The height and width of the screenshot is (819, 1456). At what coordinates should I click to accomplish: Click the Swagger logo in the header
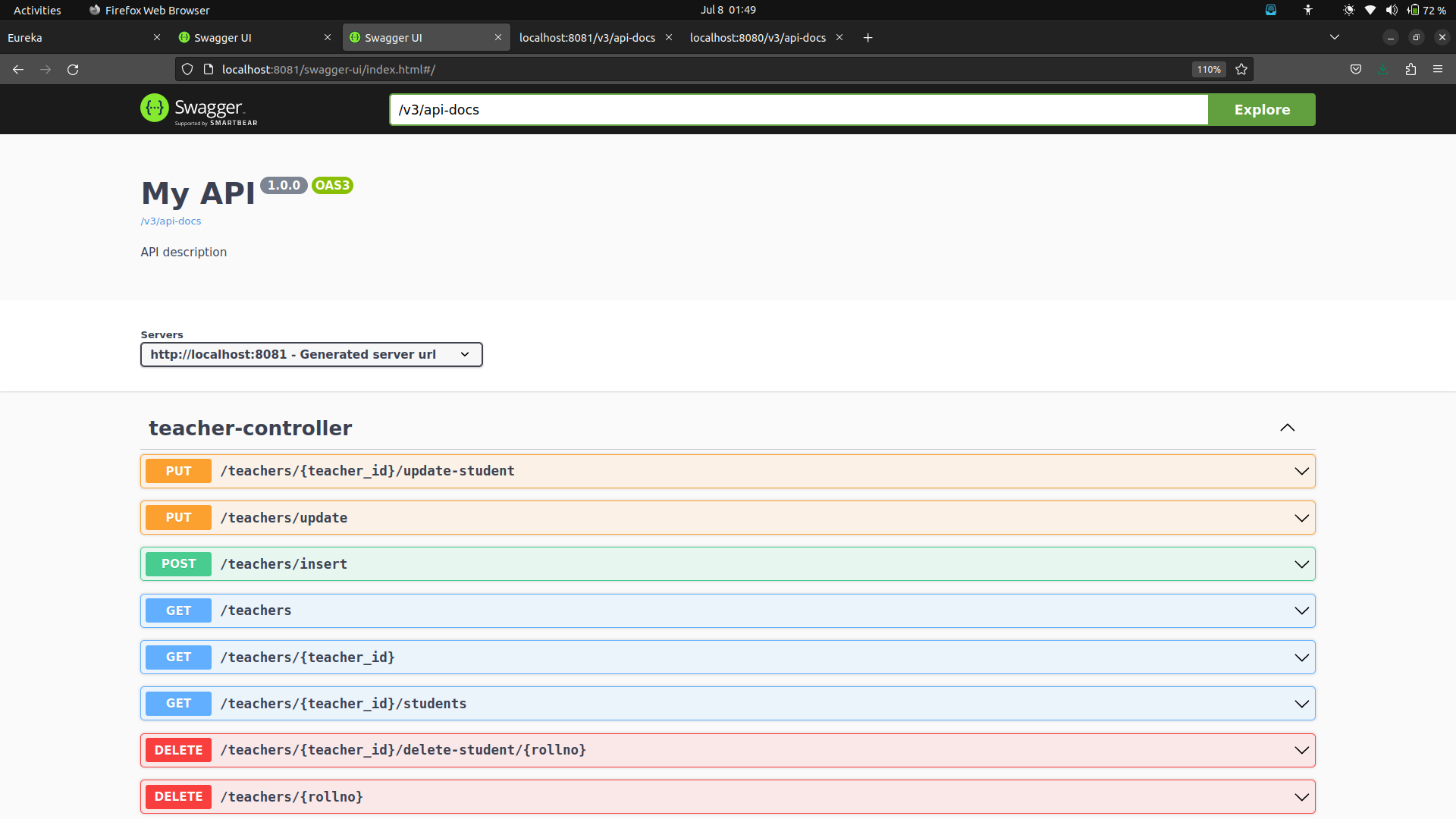point(199,108)
